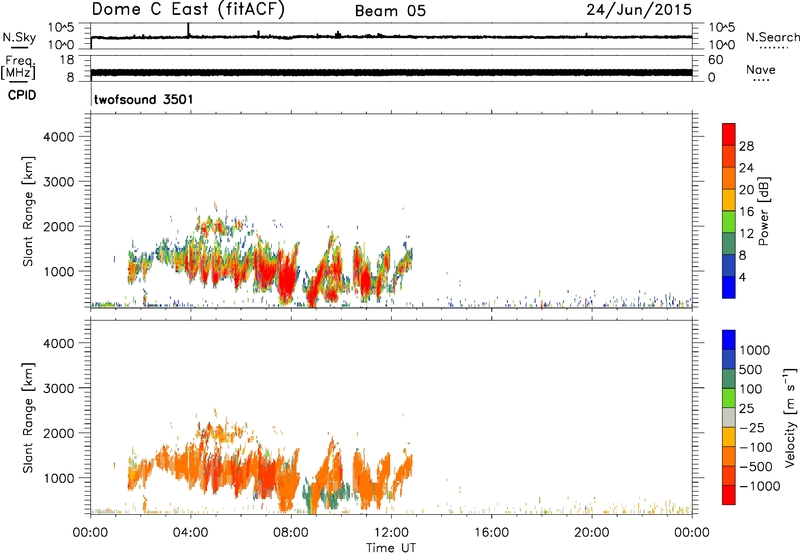The width and height of the screenshot is (800, 554).
Task: Click the date '24/Jun/2015'
Action: [x=639, y=10]
